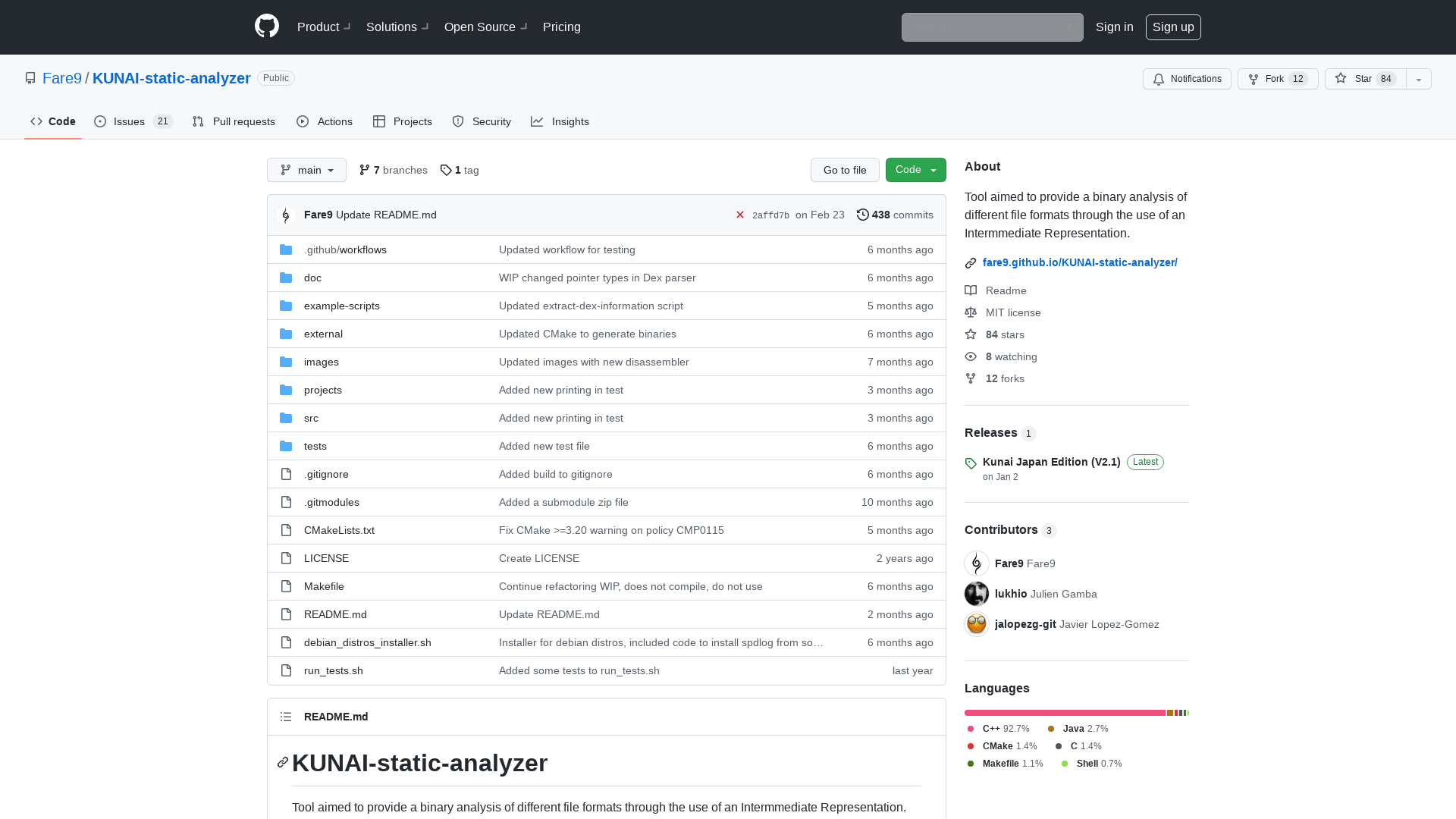Open the CMakeLists.txt file
This screenshot has width=1456, height=819.
pyautogui.click(x=339, y=530)
